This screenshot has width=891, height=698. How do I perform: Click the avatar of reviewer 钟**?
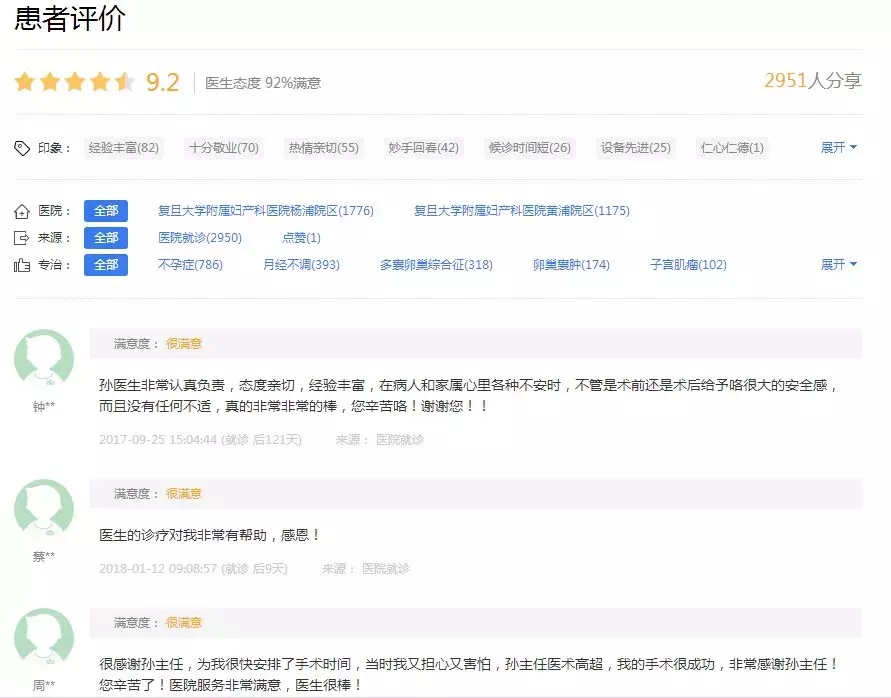[43, 359]
